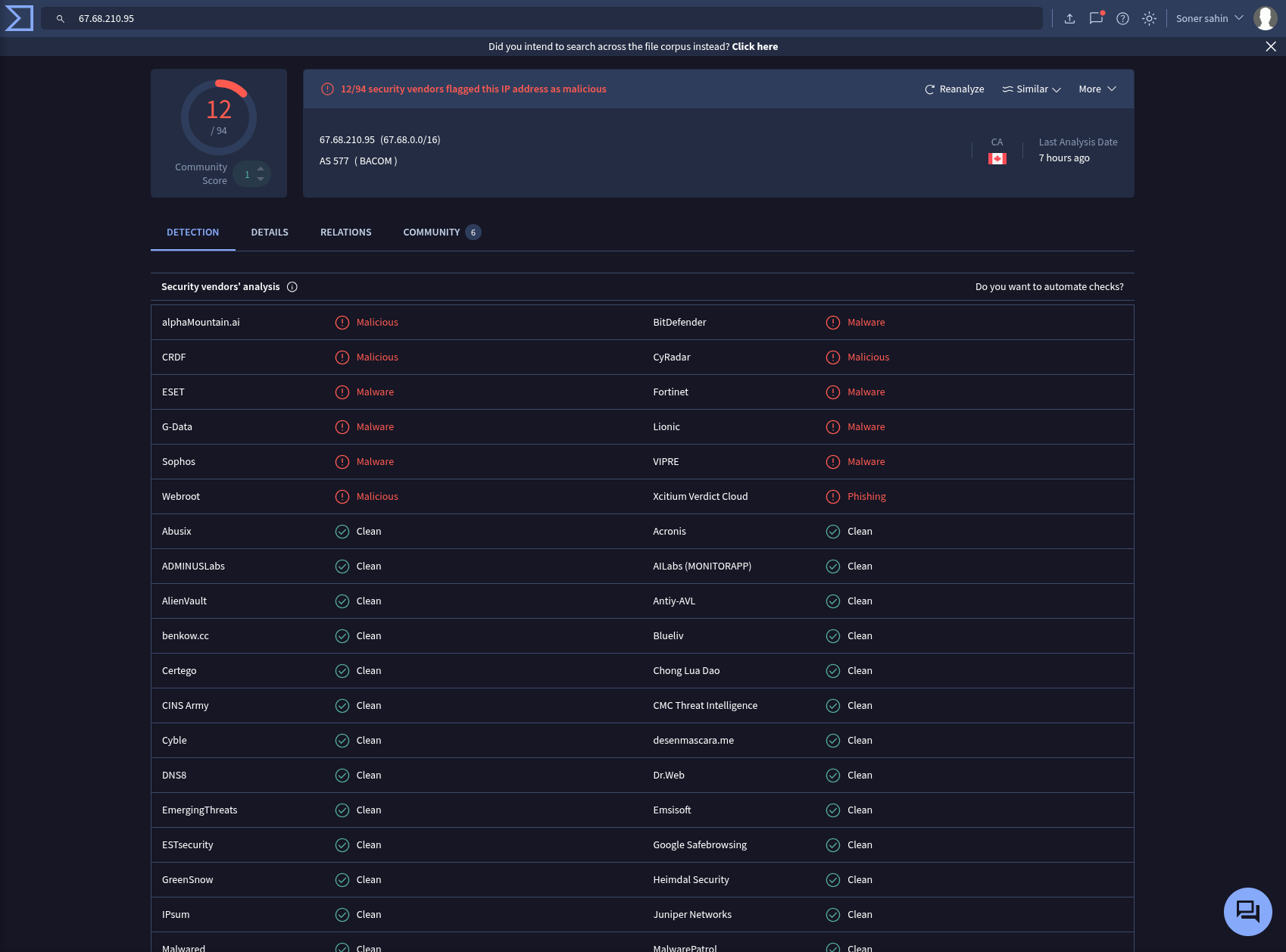Expand the Similar dropdown
Viewport: 1286px width, 952px height.
(x=1032, y=89)
